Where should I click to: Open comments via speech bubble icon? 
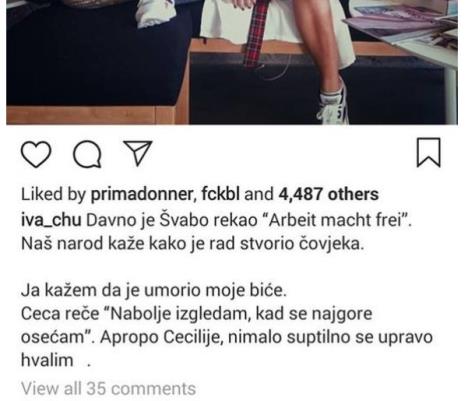click(x=87, y=154)
